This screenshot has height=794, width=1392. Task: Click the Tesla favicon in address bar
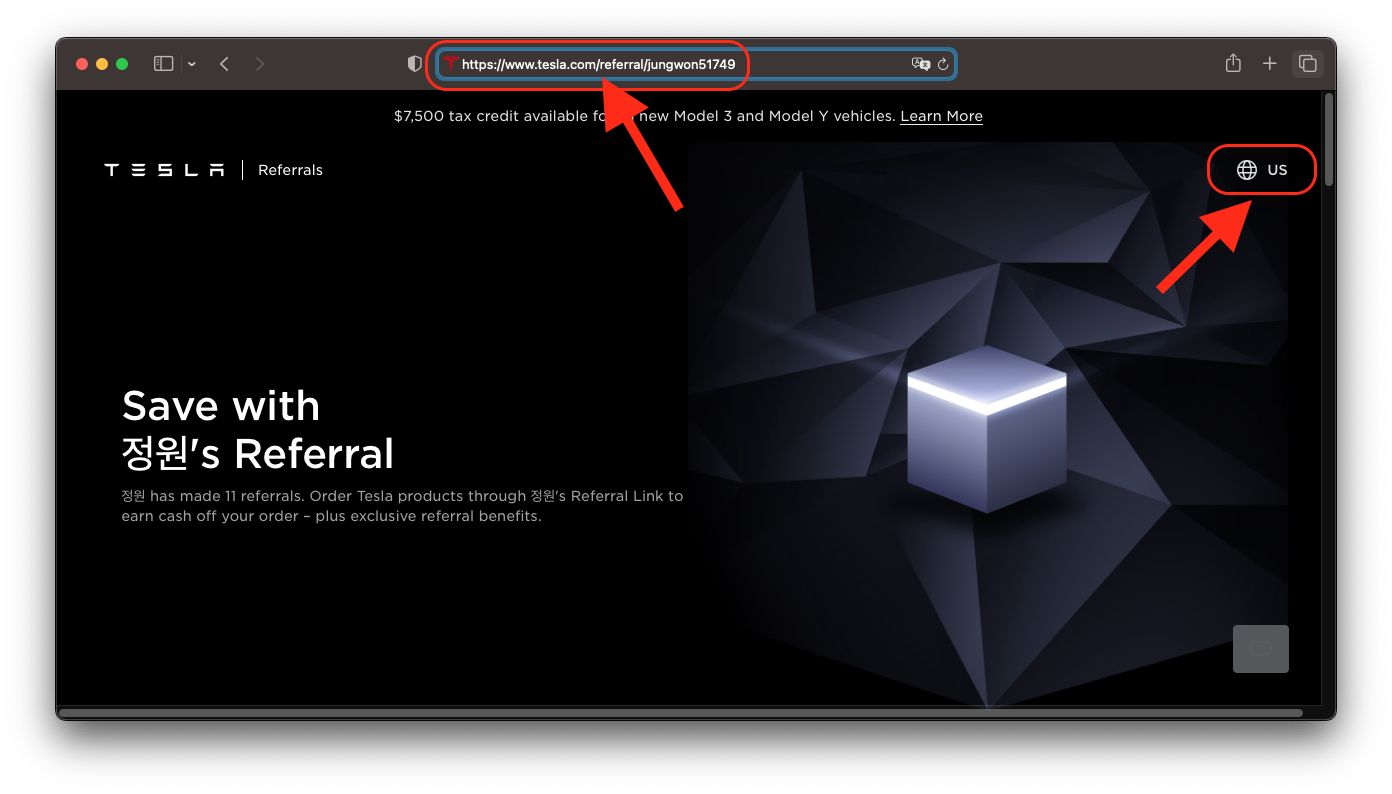(452, 64)
